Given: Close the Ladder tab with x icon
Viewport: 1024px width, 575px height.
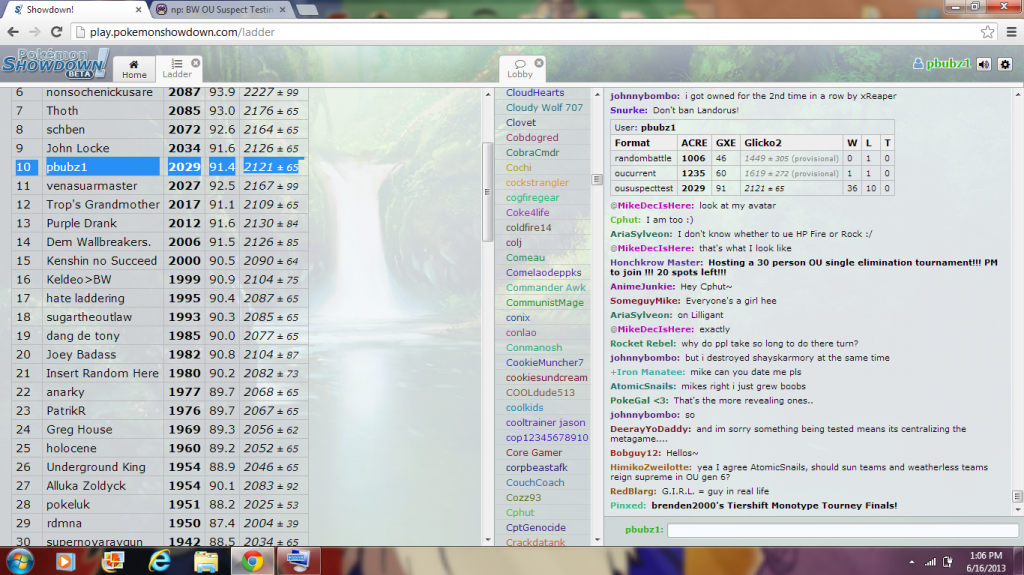Looking at the screenshot, I should [195, 63].
